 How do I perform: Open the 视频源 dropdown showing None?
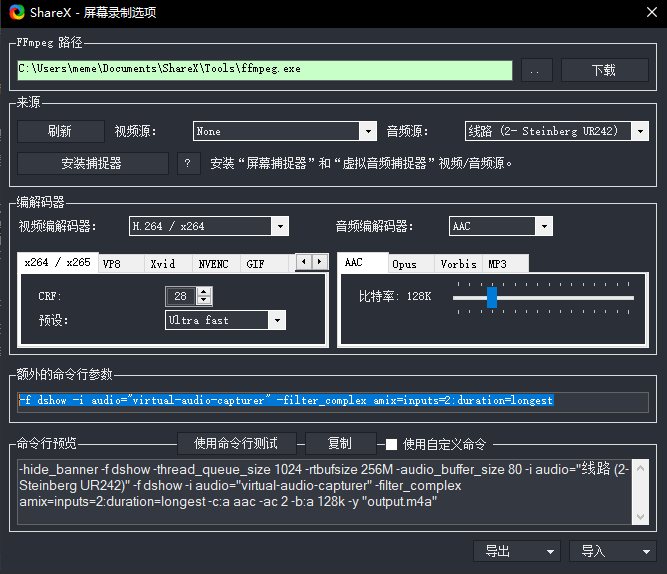click(284, 131)
